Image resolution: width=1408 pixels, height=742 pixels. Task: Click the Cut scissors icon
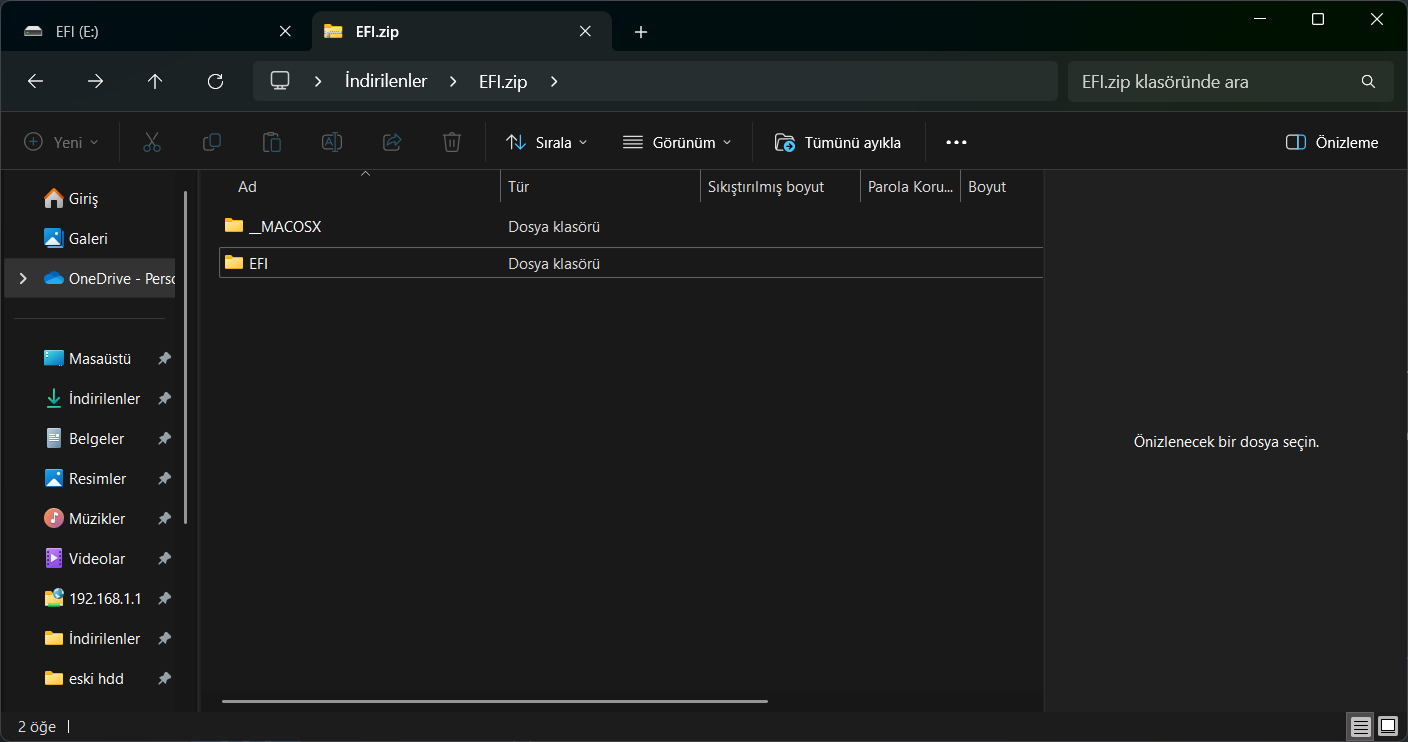[x=152, y=142]
